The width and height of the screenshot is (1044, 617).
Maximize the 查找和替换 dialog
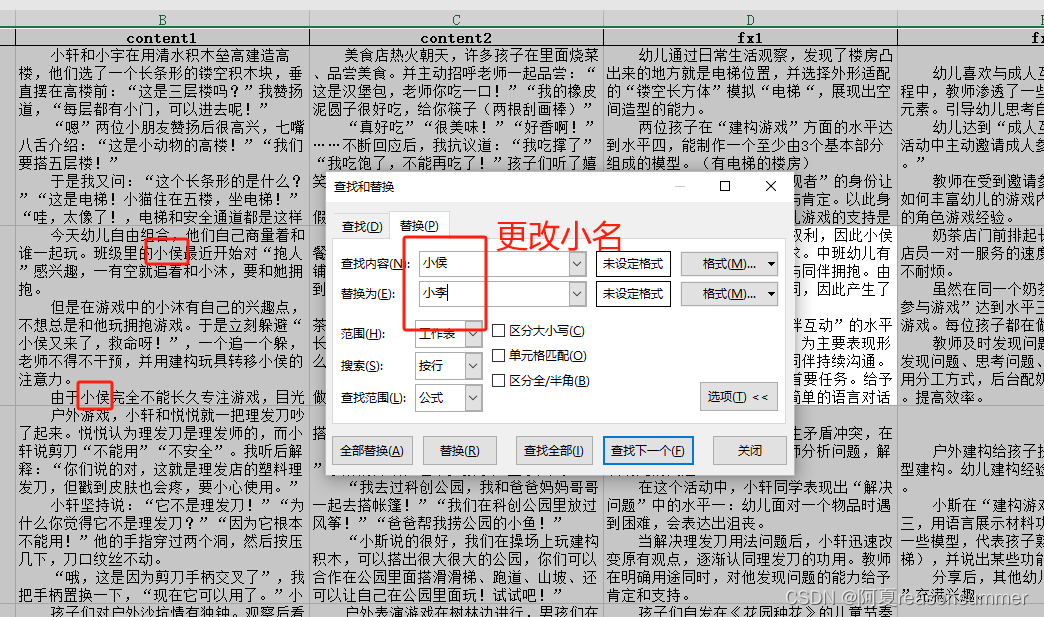click(x=725, y=186)
